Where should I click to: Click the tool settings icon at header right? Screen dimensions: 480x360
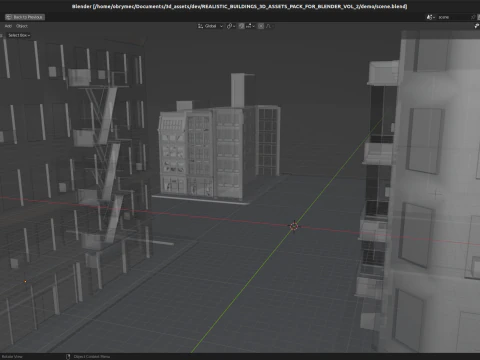(477, 26)
